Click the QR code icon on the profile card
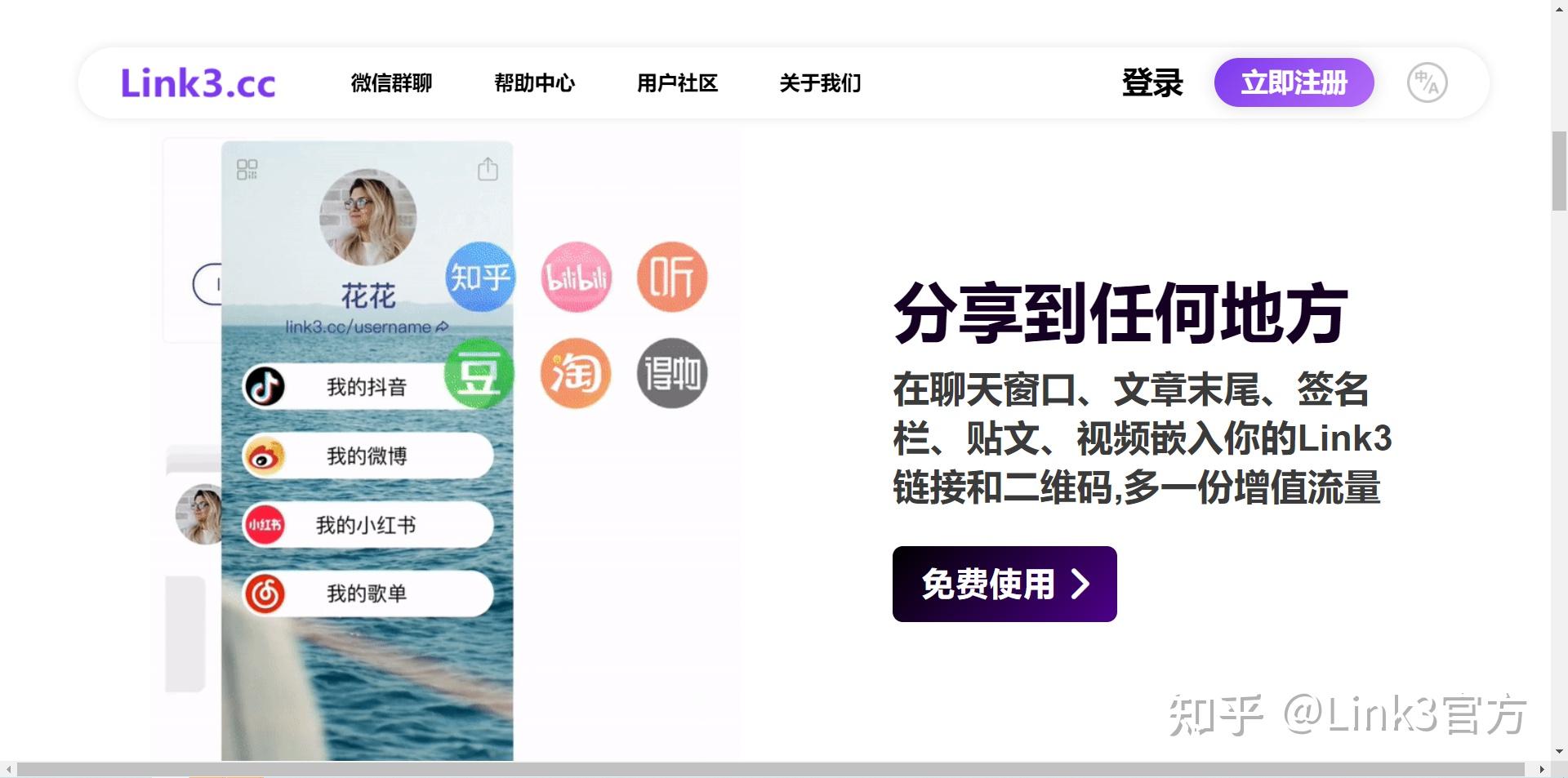1568x778 pixels. pyautogui.click(x=247, y=169)
